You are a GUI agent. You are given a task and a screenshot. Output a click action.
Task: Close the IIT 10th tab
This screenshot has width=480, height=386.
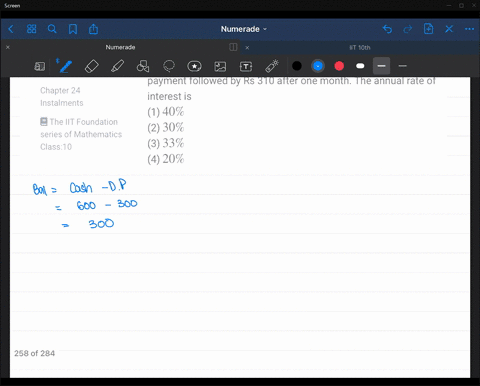point(247,48)
